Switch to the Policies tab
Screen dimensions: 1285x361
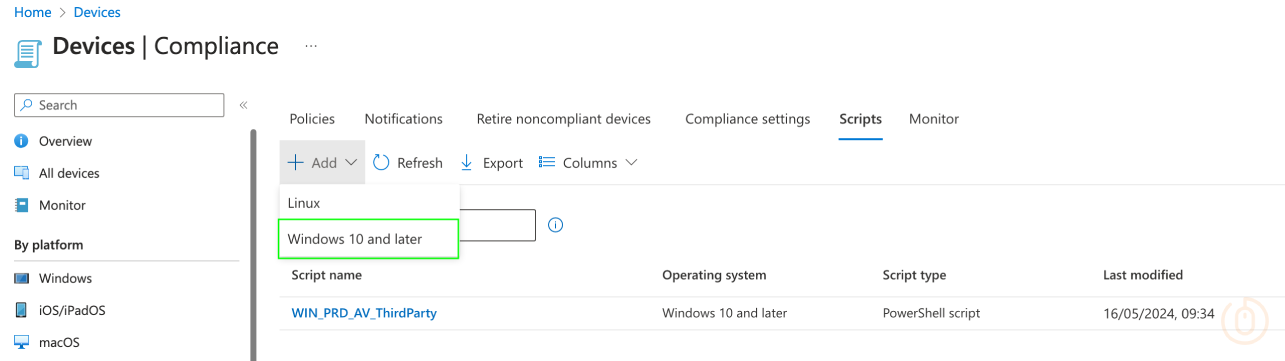coord(312,118)
